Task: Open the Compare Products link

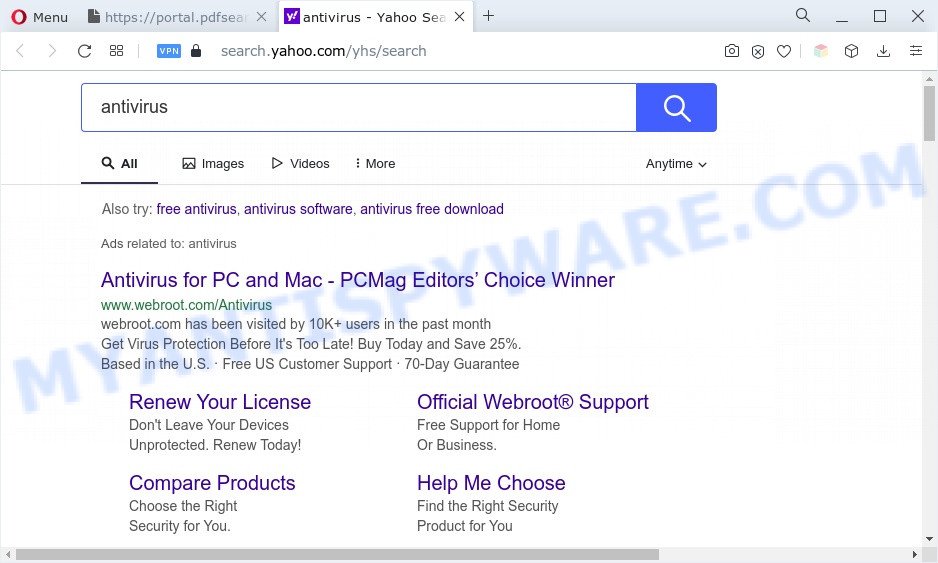Action: [212, 483]
